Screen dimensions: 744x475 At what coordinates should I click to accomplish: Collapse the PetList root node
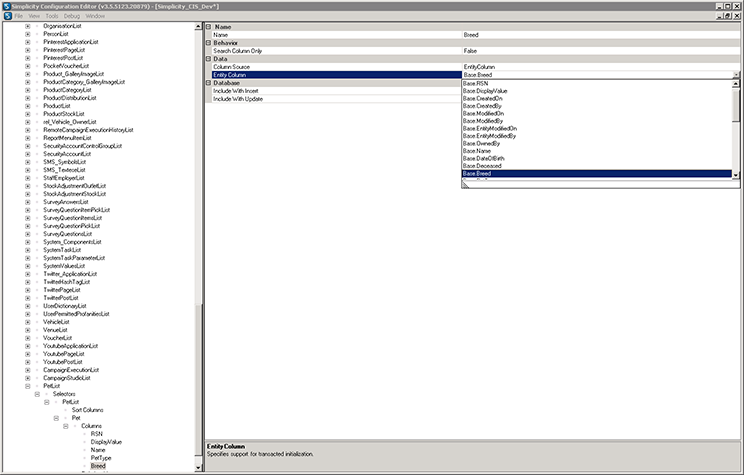point(28,386)
